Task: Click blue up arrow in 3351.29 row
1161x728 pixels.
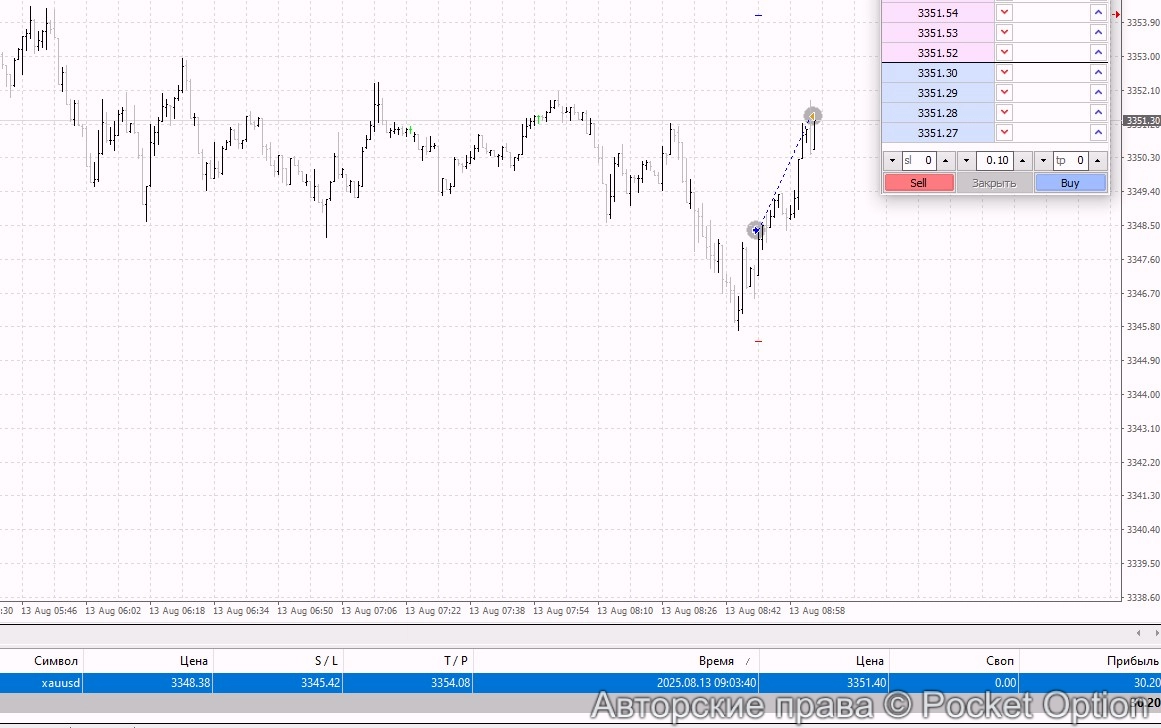Action: [x=1098, y=93]
